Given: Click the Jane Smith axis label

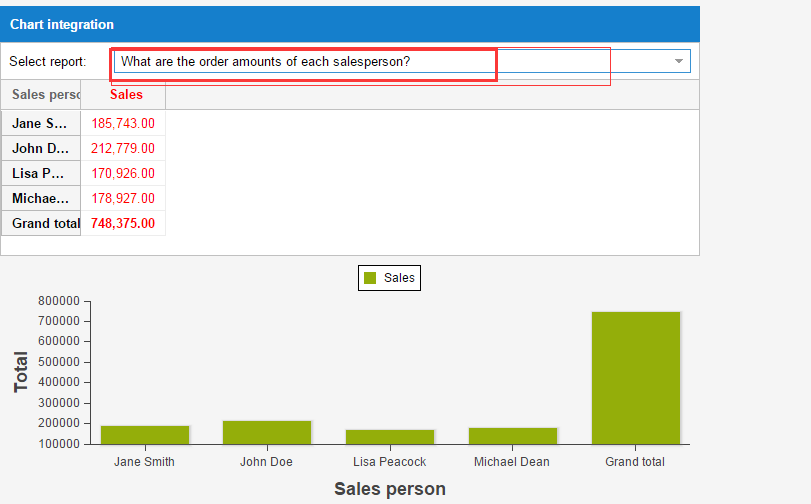Looking at the screenshot, I should pos(144,462).
